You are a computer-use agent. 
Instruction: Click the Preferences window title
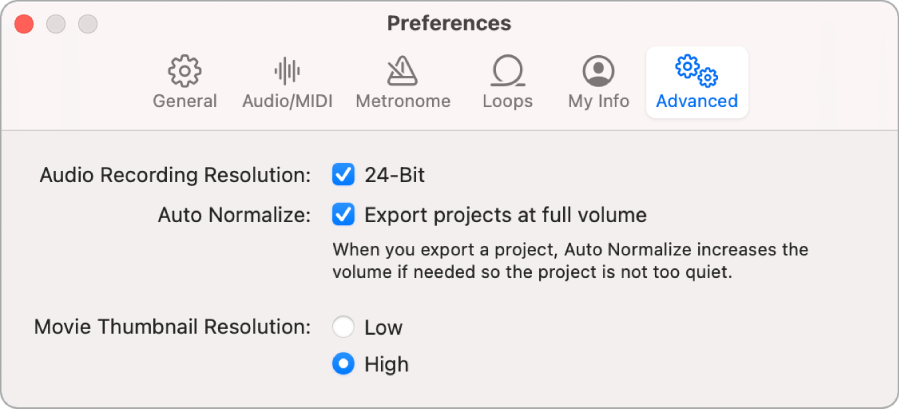click(449, 23)
